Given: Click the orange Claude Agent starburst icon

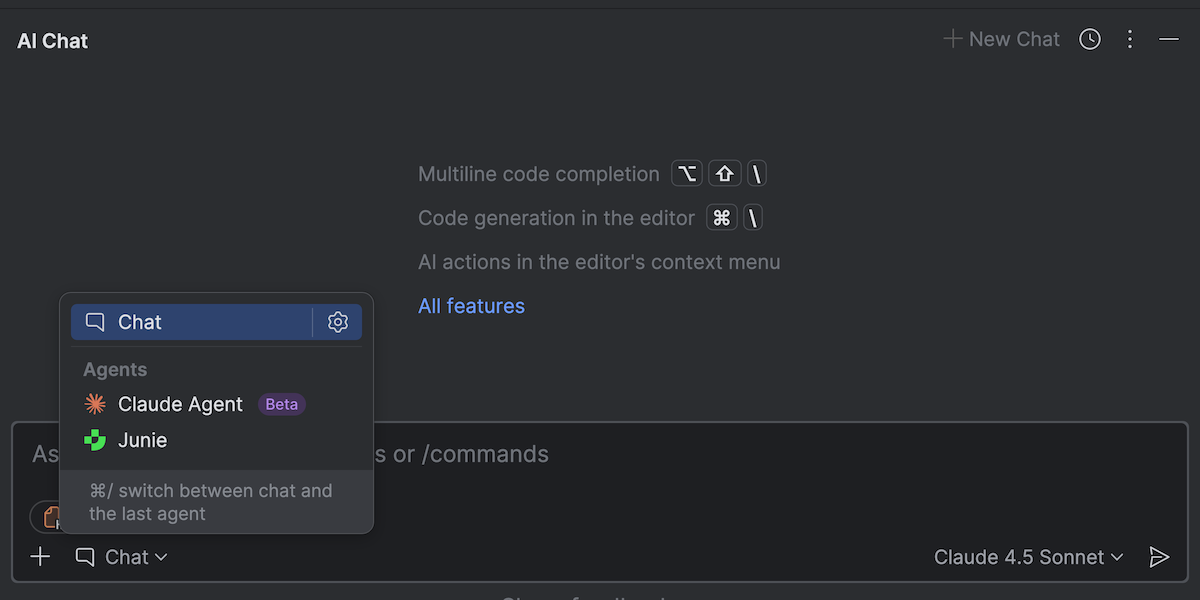Looking at the screenshot, I should [95, 404].
